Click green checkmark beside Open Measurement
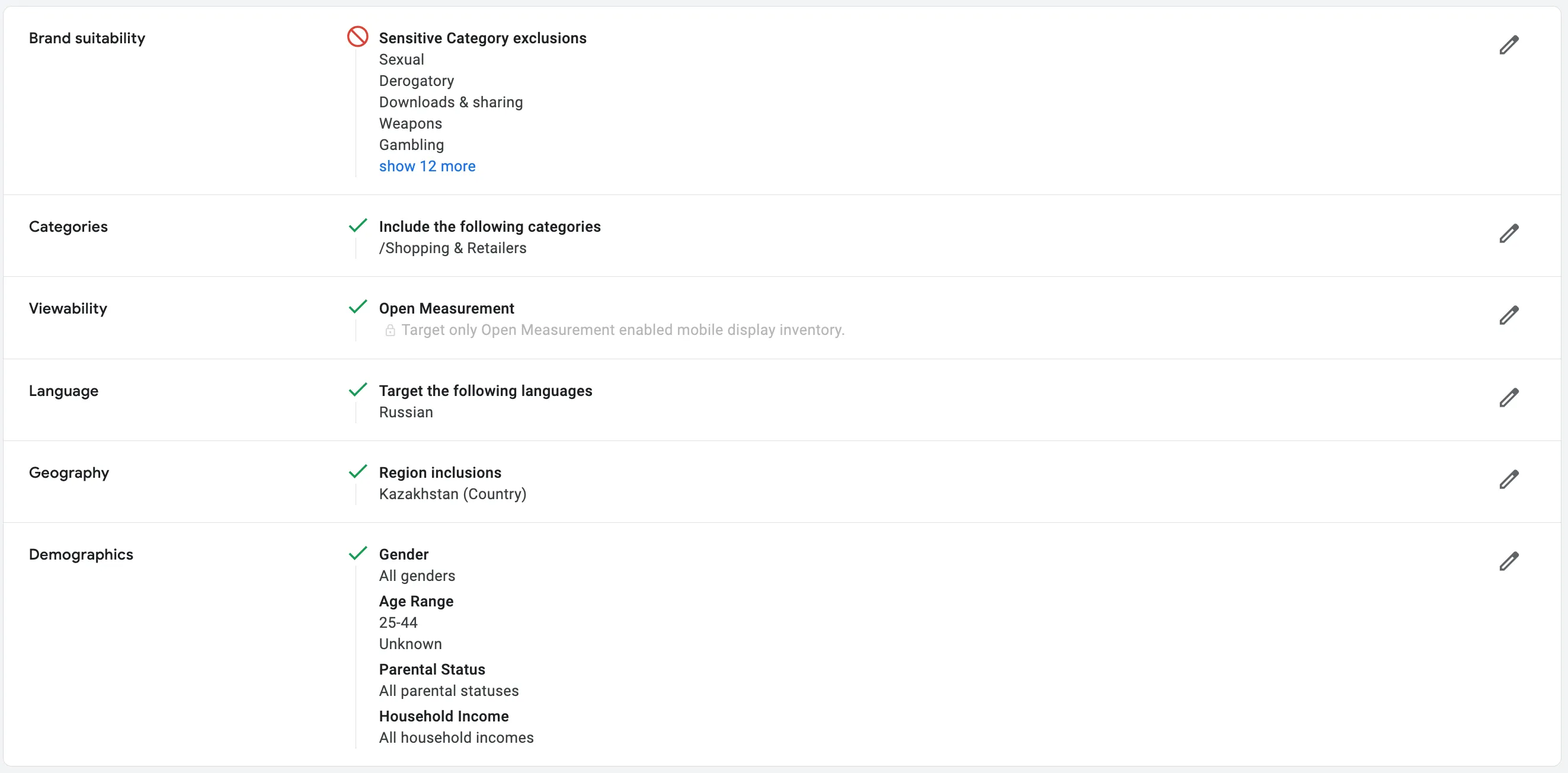 [358, 306]
